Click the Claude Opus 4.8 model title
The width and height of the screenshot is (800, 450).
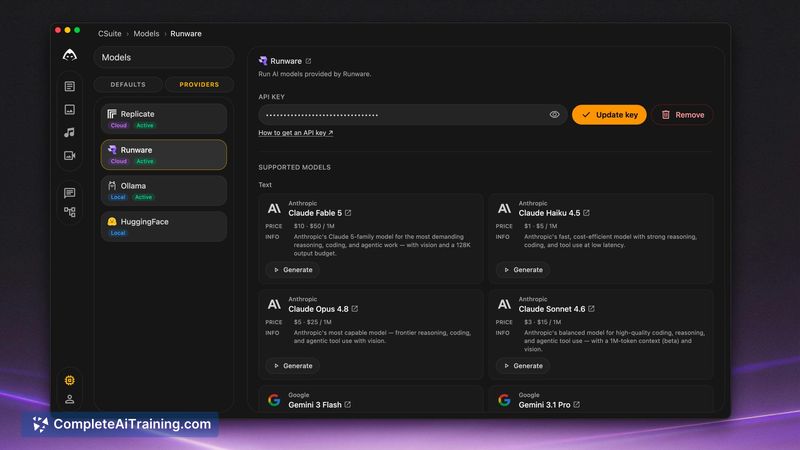pyautogui.click(x=318, y=309)
